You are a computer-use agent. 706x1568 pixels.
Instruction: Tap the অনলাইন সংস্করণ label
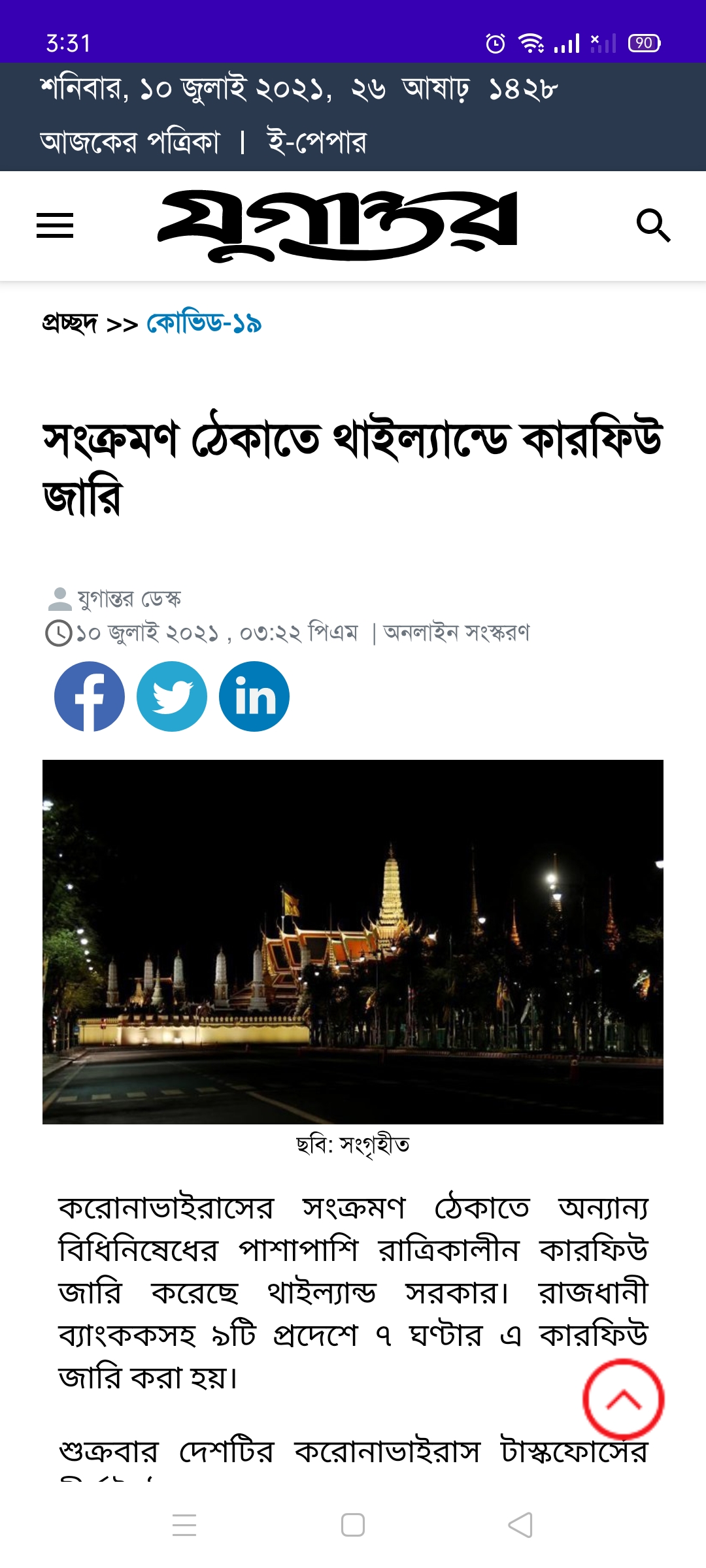coord(456,632)
